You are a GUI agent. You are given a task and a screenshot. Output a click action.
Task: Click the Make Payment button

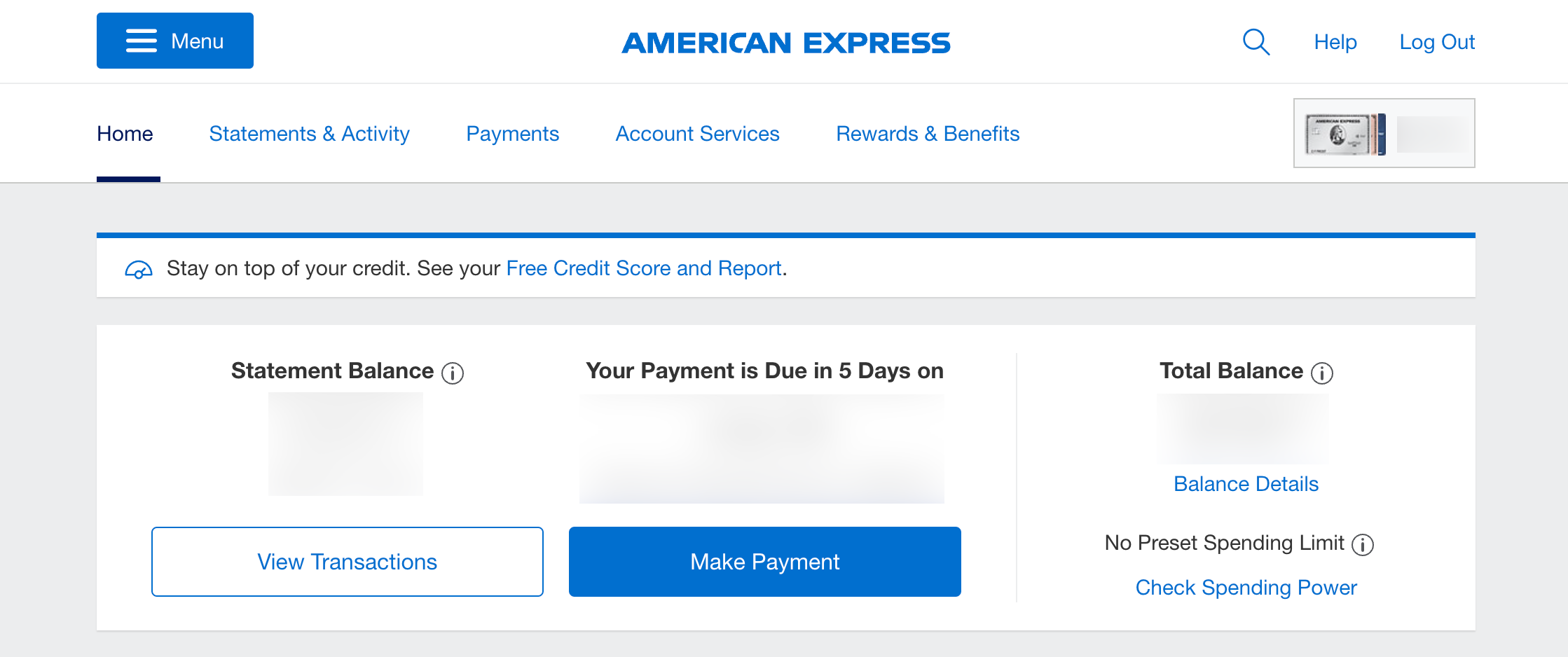[764, 561]
